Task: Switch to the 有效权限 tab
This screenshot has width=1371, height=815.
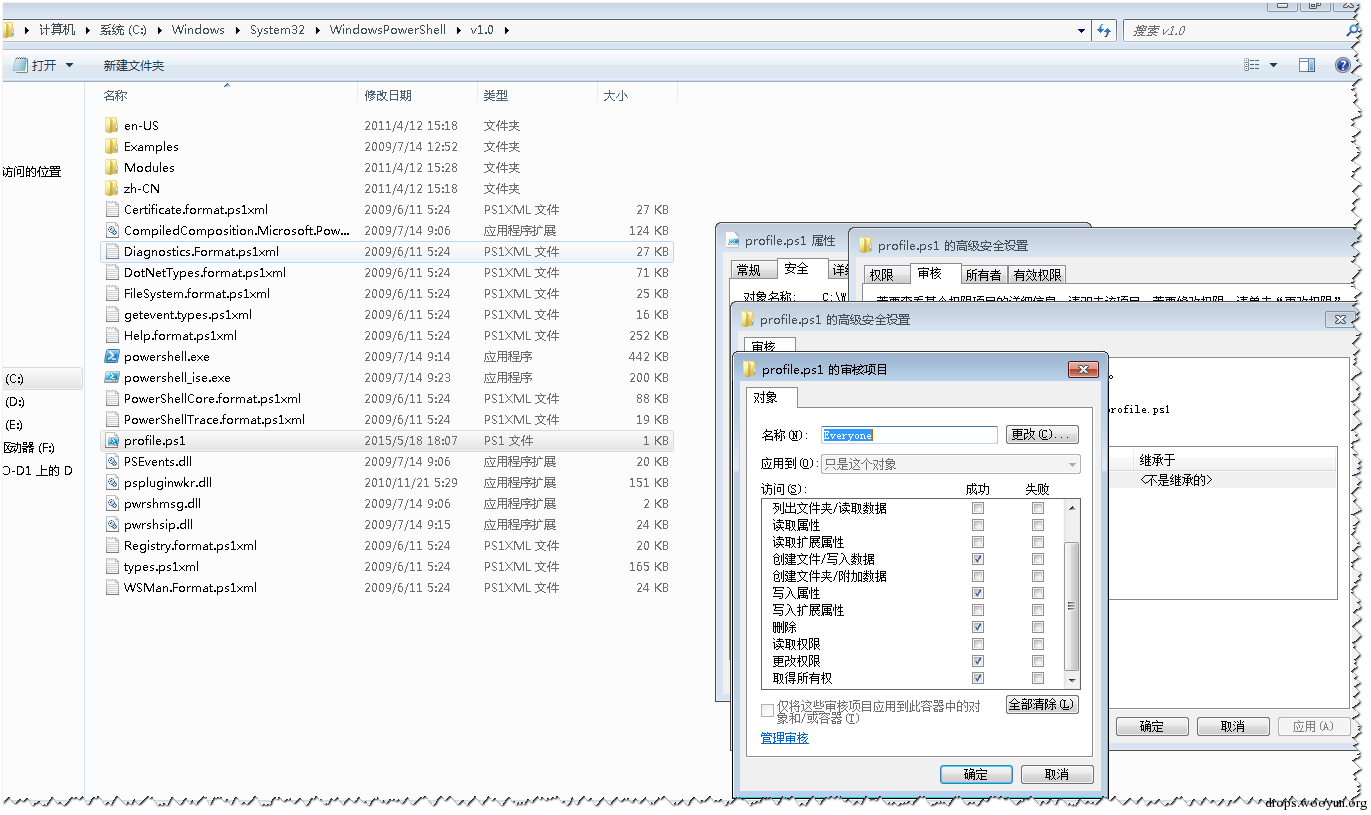Action: [1037, 274]
